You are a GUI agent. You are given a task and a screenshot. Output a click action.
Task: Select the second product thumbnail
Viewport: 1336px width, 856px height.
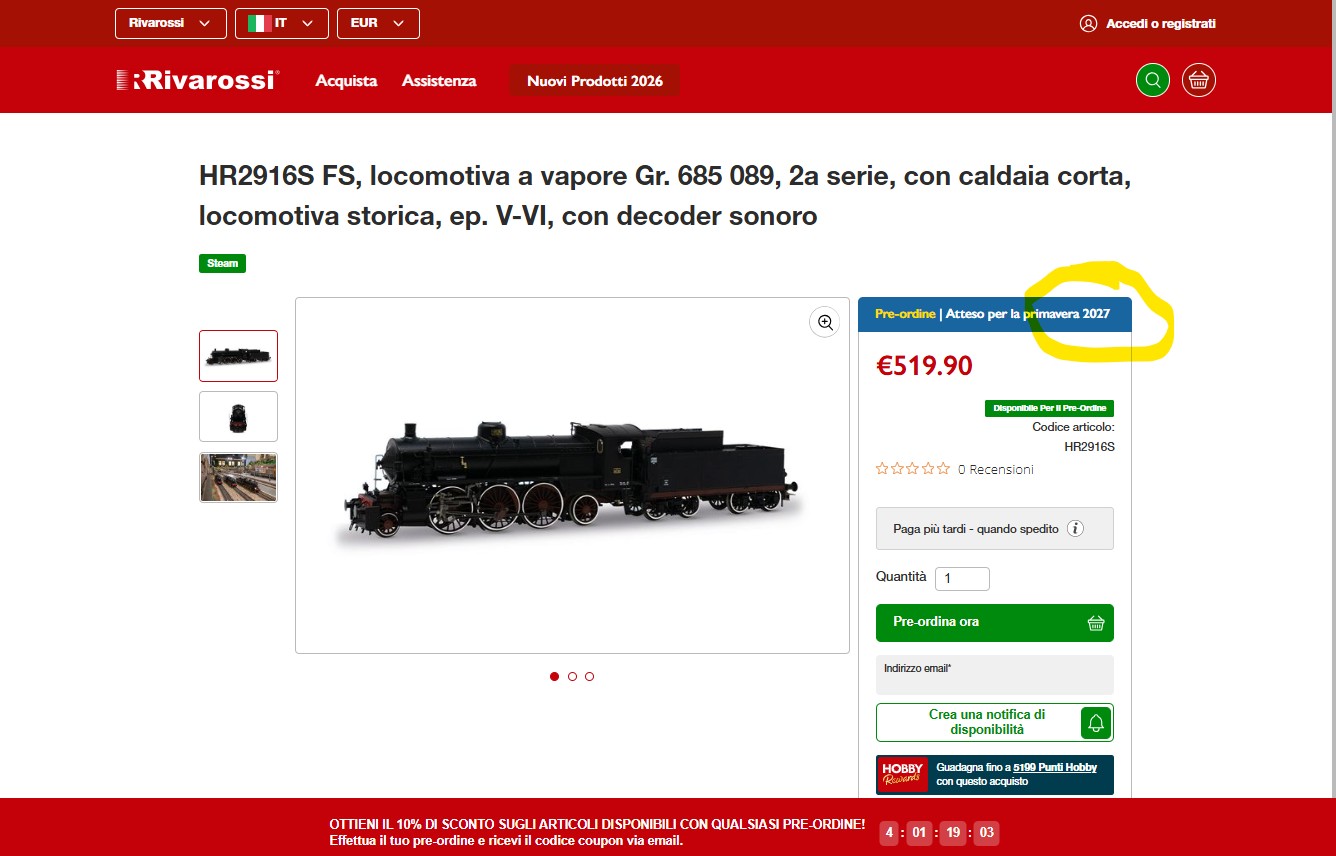coord(238,416)
